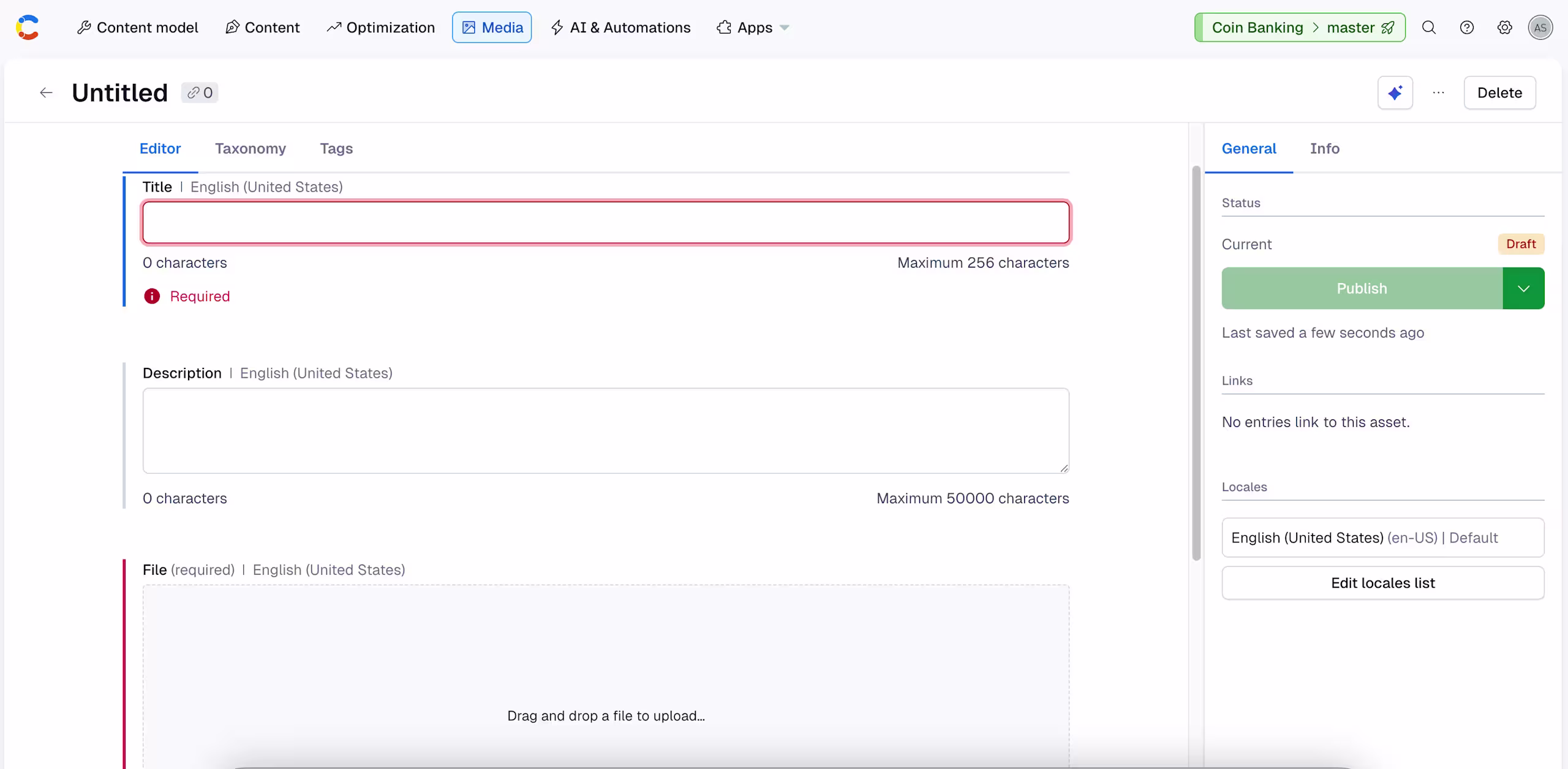Go back using the arrow icon

46,92
